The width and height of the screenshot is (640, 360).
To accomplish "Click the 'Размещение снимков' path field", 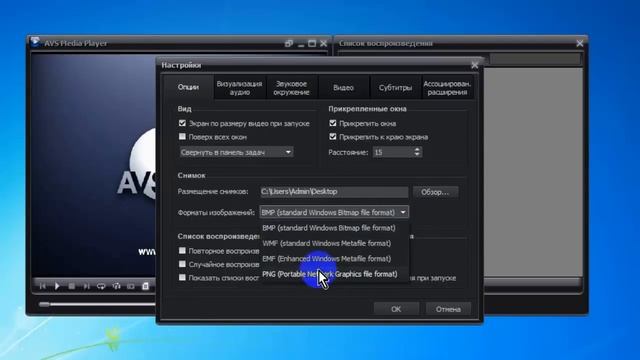I will (x=334, y=192).
